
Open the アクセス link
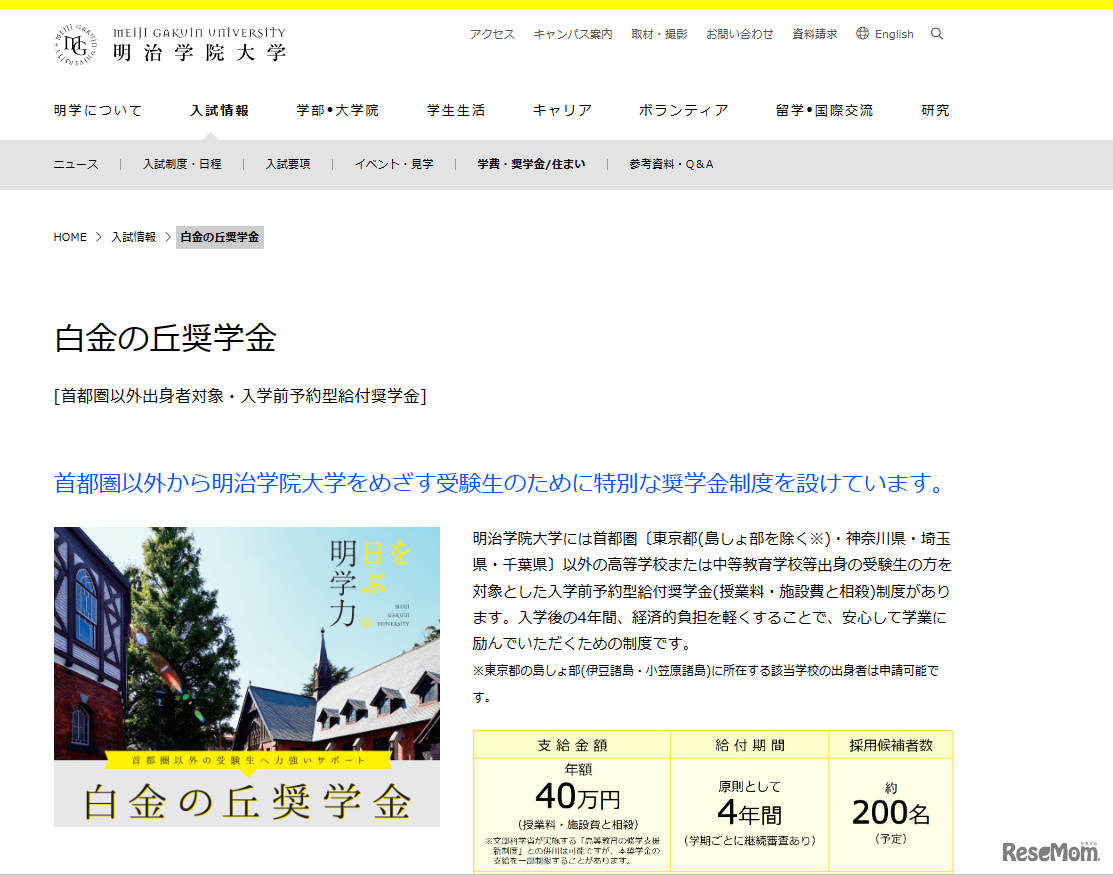tap(492, 34)
